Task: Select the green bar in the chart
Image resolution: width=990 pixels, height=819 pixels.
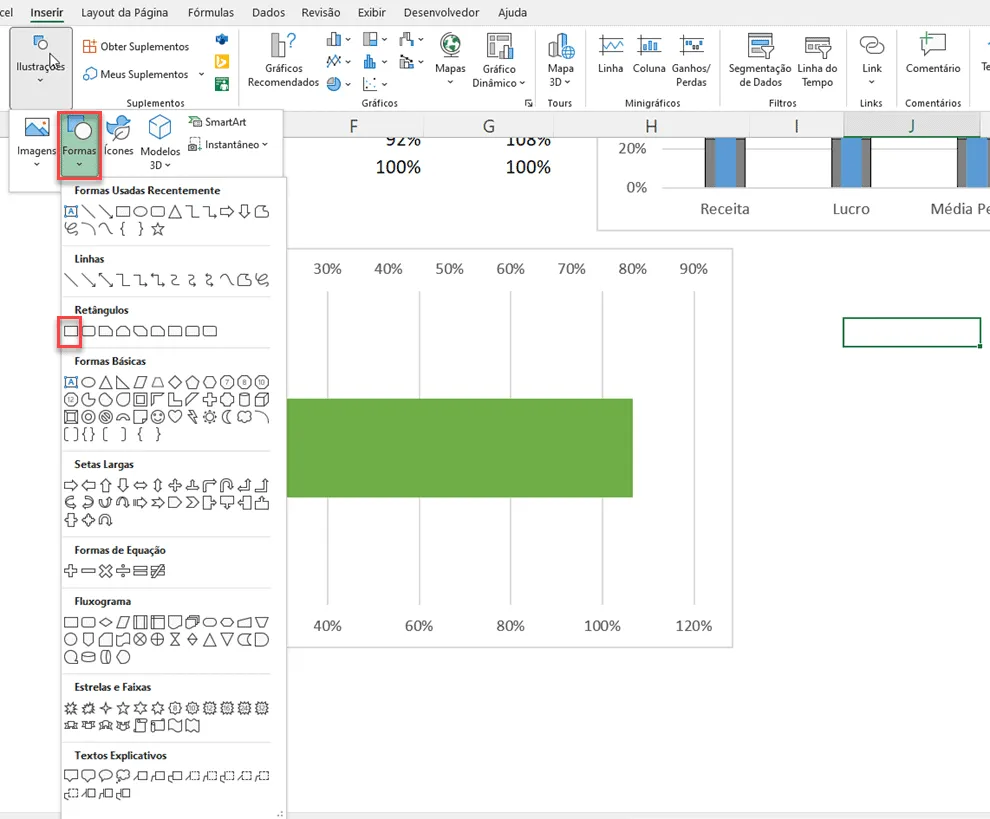Action: pyautogui.click(x=460, y=448)
